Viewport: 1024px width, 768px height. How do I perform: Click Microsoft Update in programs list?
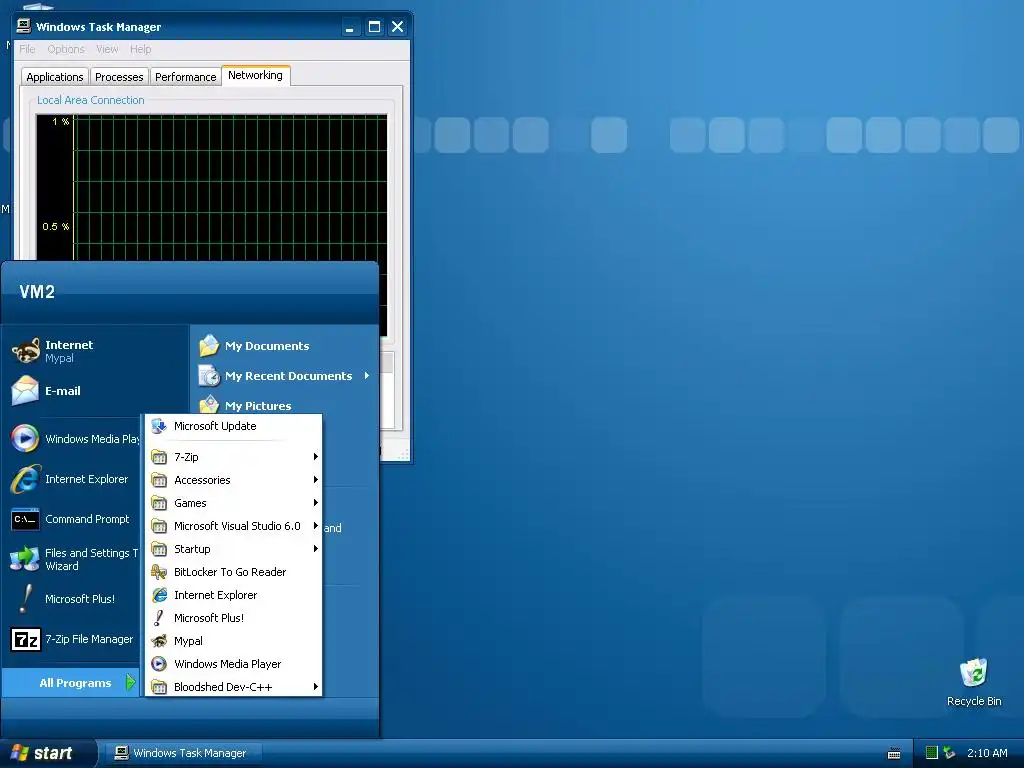click(x=234, y=426)
